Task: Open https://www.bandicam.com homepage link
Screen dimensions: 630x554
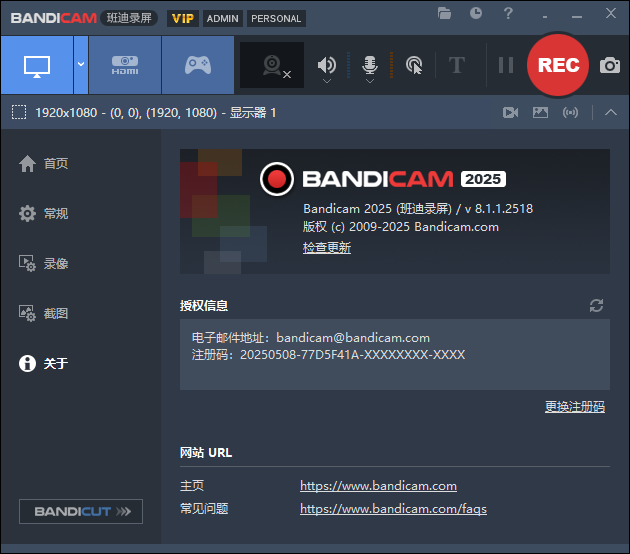Action: point(378,486)
